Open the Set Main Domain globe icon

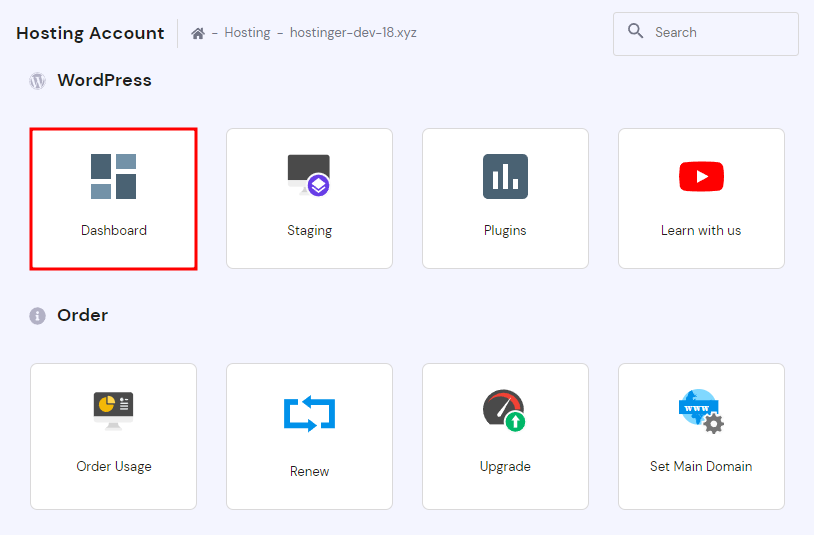click(x=700, y=410)
